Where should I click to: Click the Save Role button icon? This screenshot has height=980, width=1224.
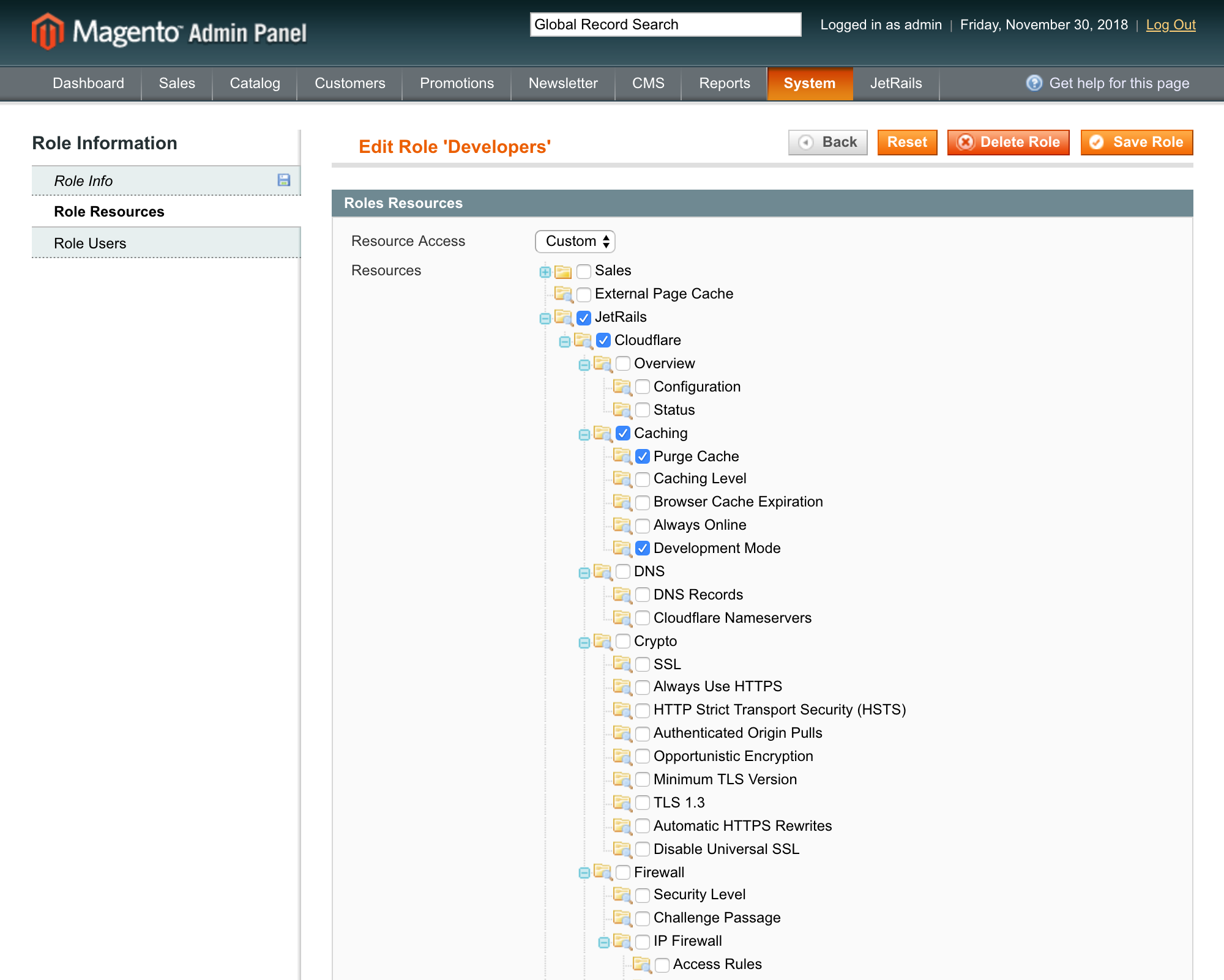[x=1097, y=142]
